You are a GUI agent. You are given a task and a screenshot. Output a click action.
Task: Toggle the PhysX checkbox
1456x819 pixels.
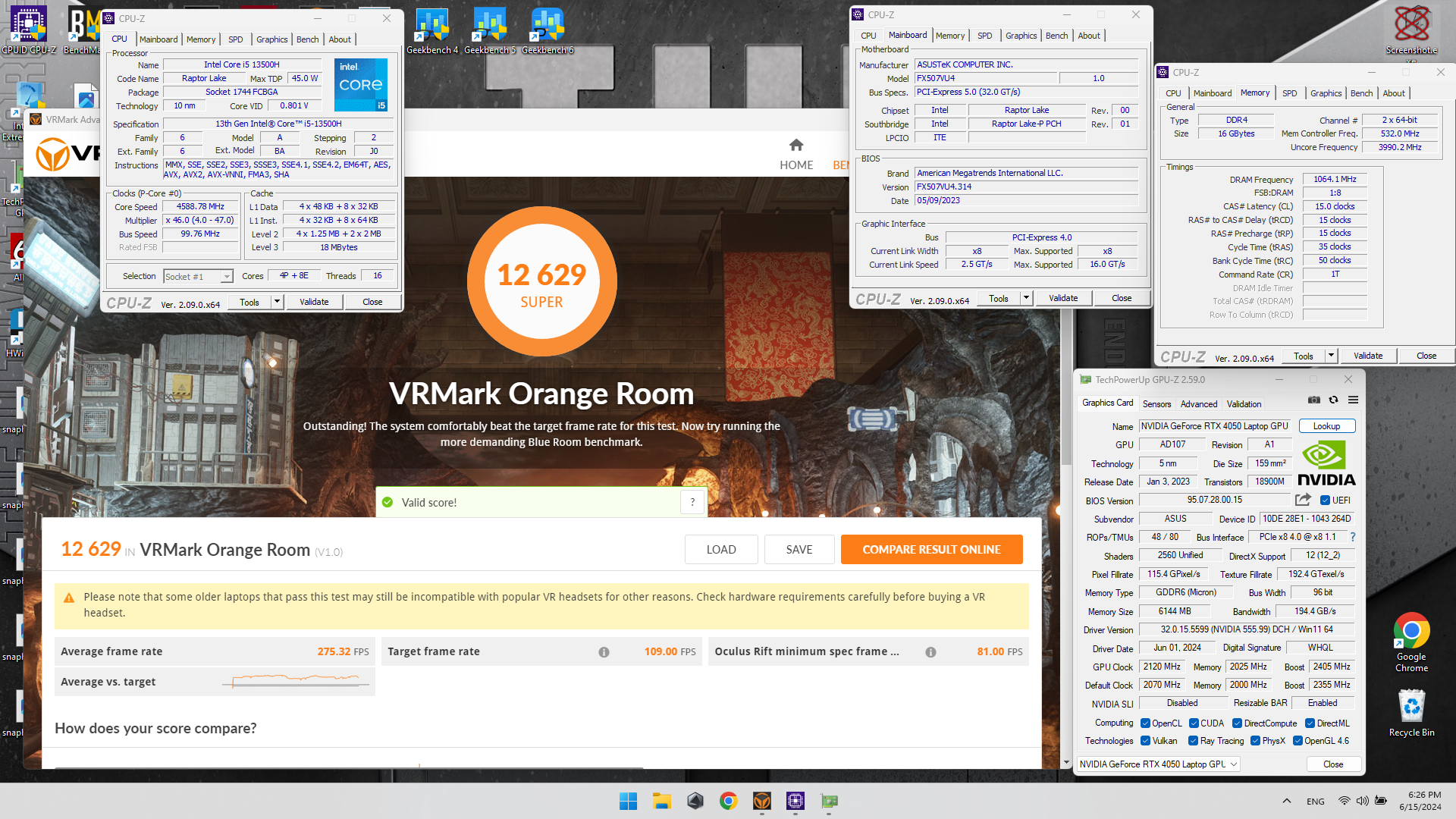click(x=1255, y=741)
